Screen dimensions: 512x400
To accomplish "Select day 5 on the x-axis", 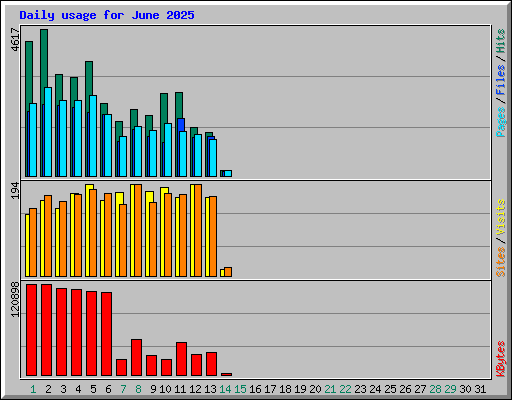I will pos(93,389).
